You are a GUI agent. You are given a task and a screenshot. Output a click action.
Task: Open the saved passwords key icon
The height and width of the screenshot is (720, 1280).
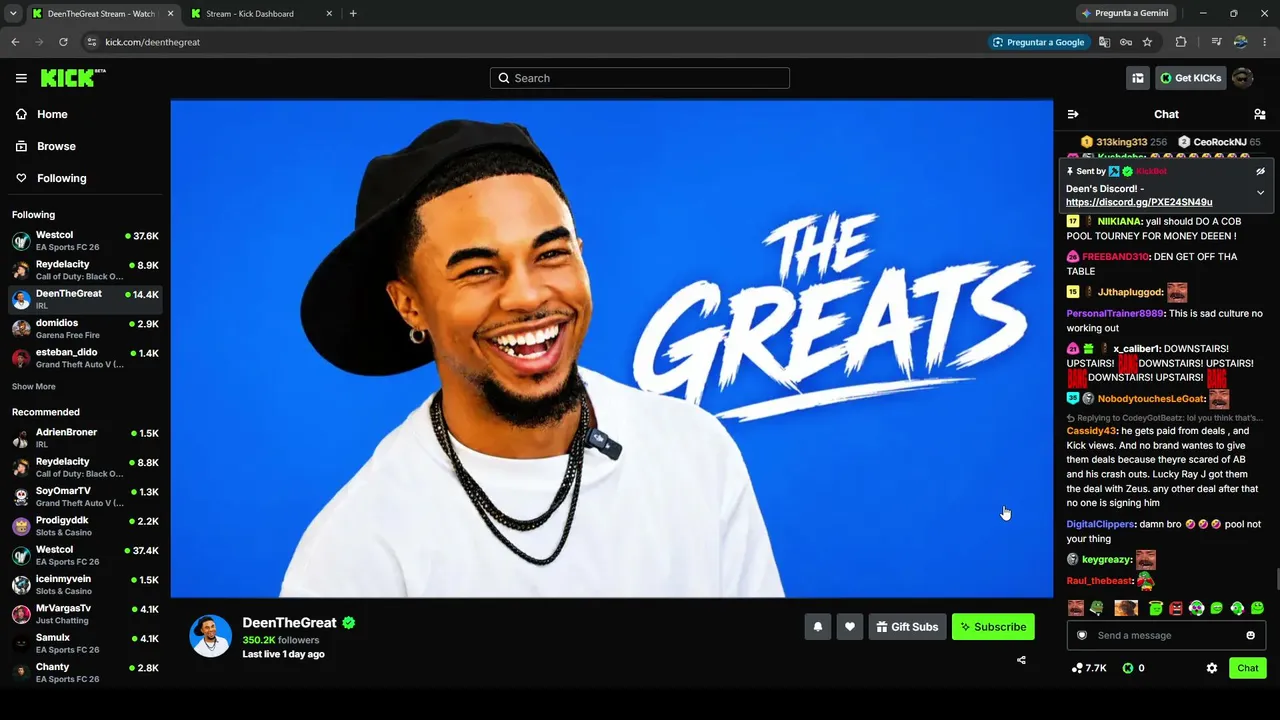click(x=1126, y=42)
